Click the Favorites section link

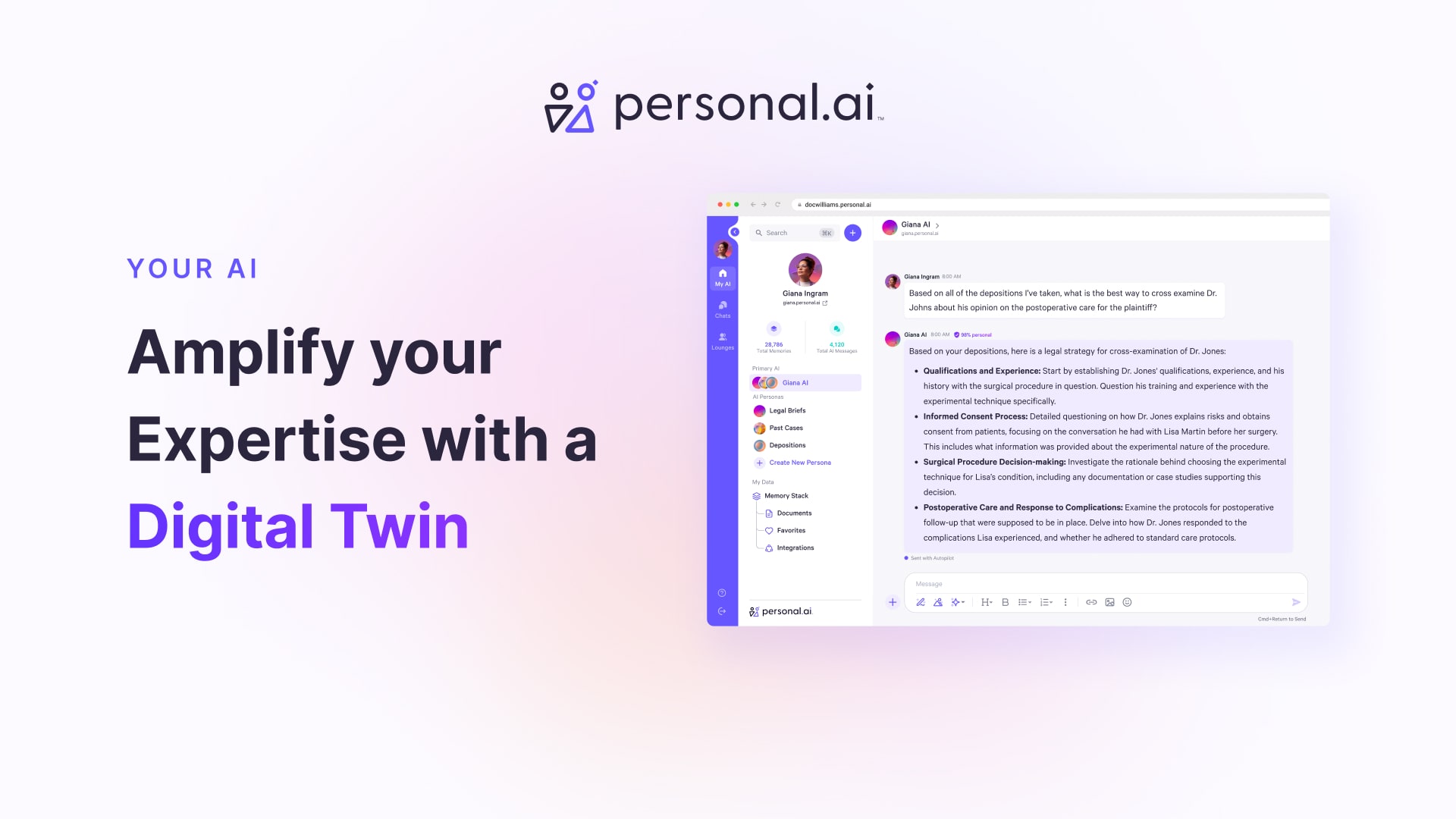coord(789,530)
